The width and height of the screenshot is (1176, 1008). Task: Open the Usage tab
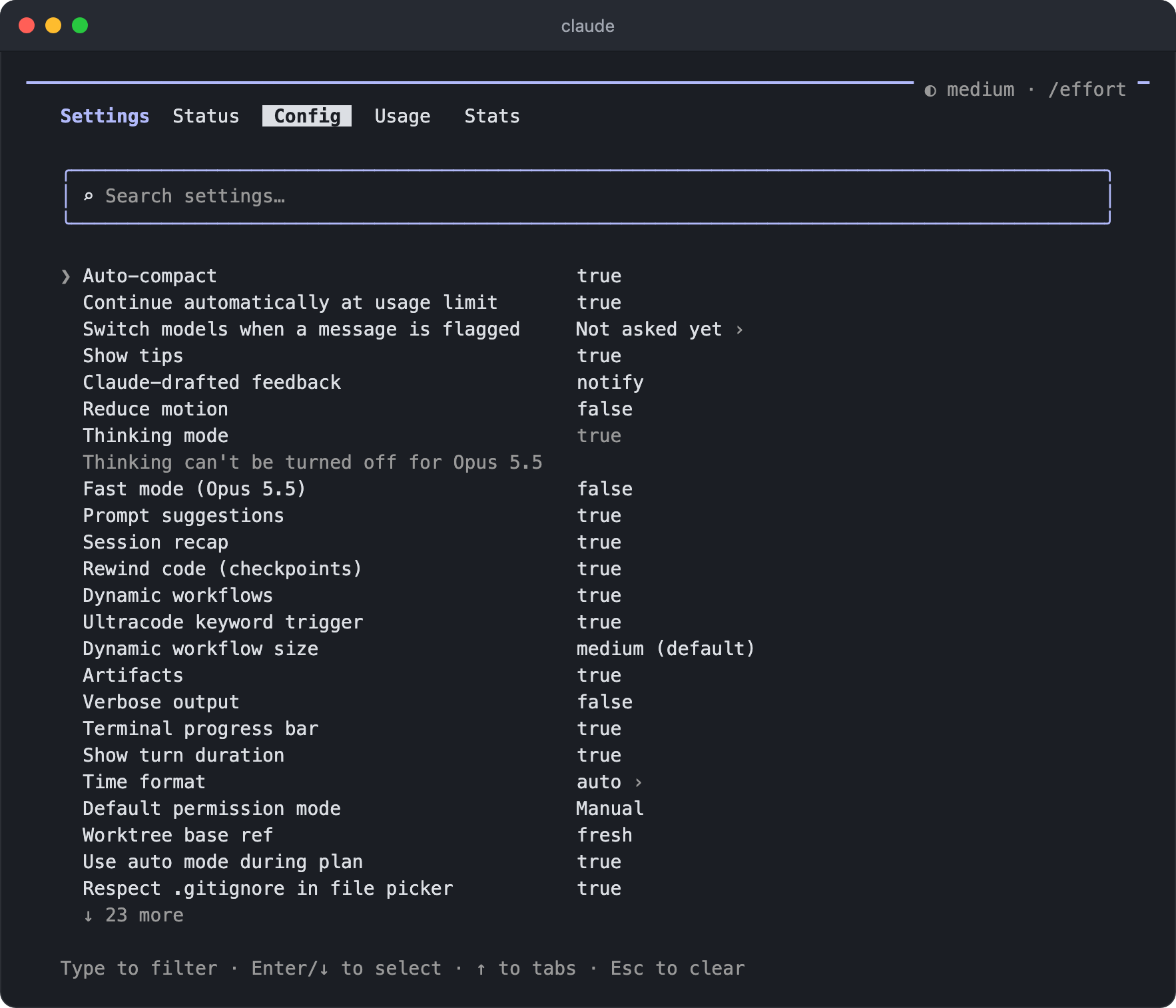[402, 116]
